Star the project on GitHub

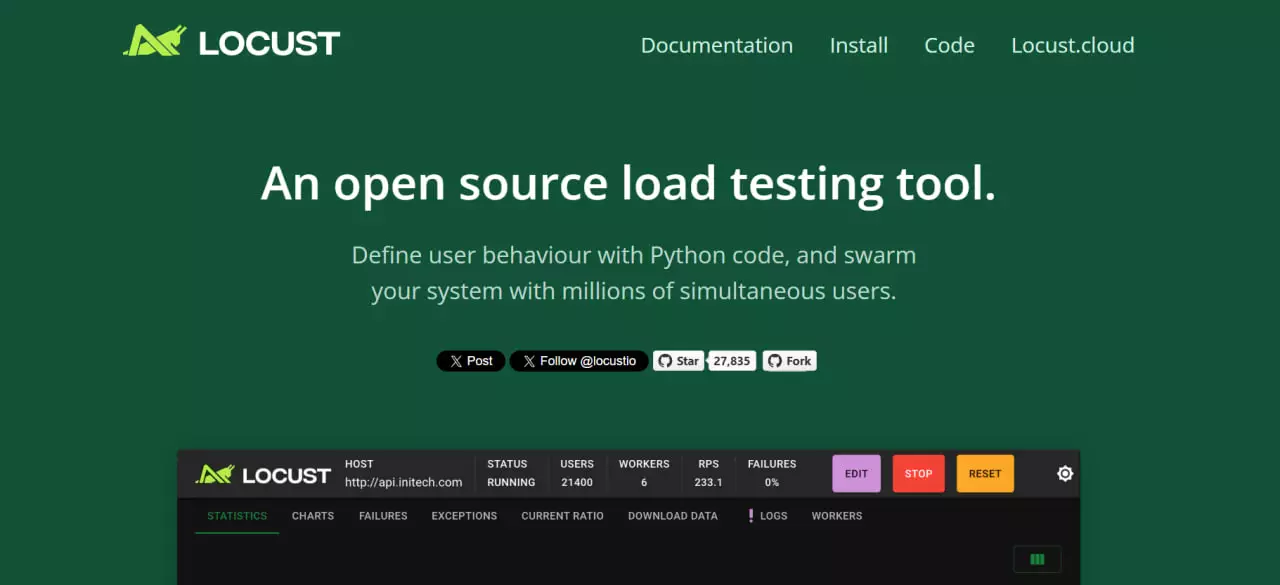click(679, 361)
